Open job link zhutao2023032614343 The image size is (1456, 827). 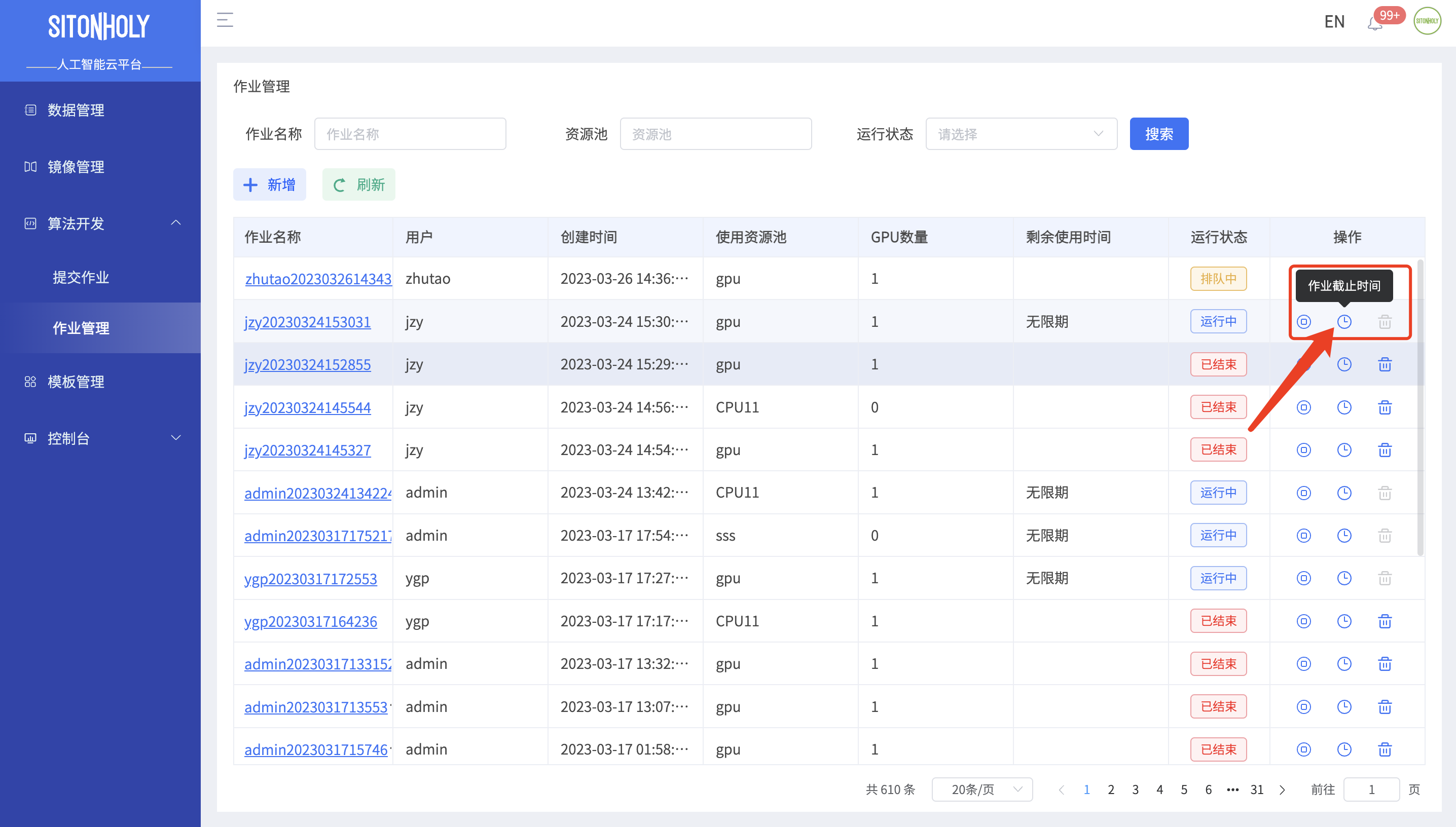coord(318,279)
